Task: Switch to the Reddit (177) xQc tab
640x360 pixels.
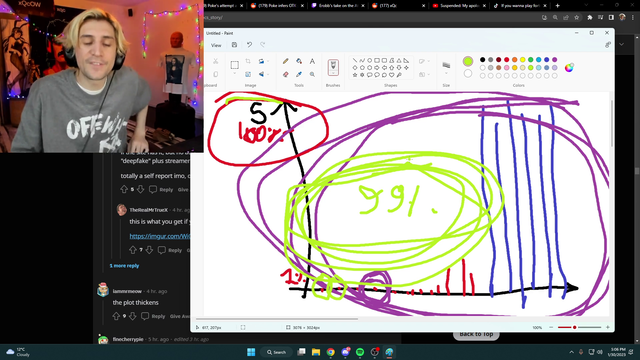Action: (x=399, y=6)
